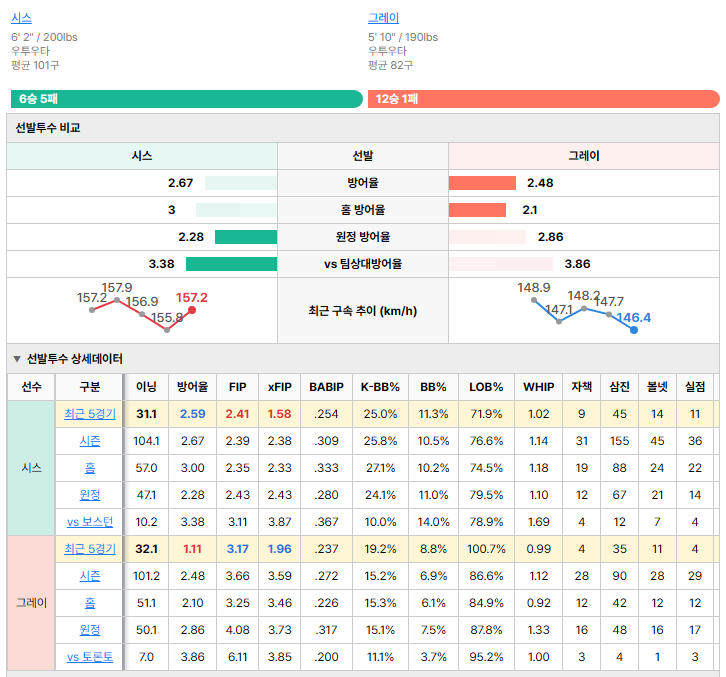This screenshot has width=726, height=677.
Task: Open 그레이 최근 5경기 link
Action: (90, 549)
